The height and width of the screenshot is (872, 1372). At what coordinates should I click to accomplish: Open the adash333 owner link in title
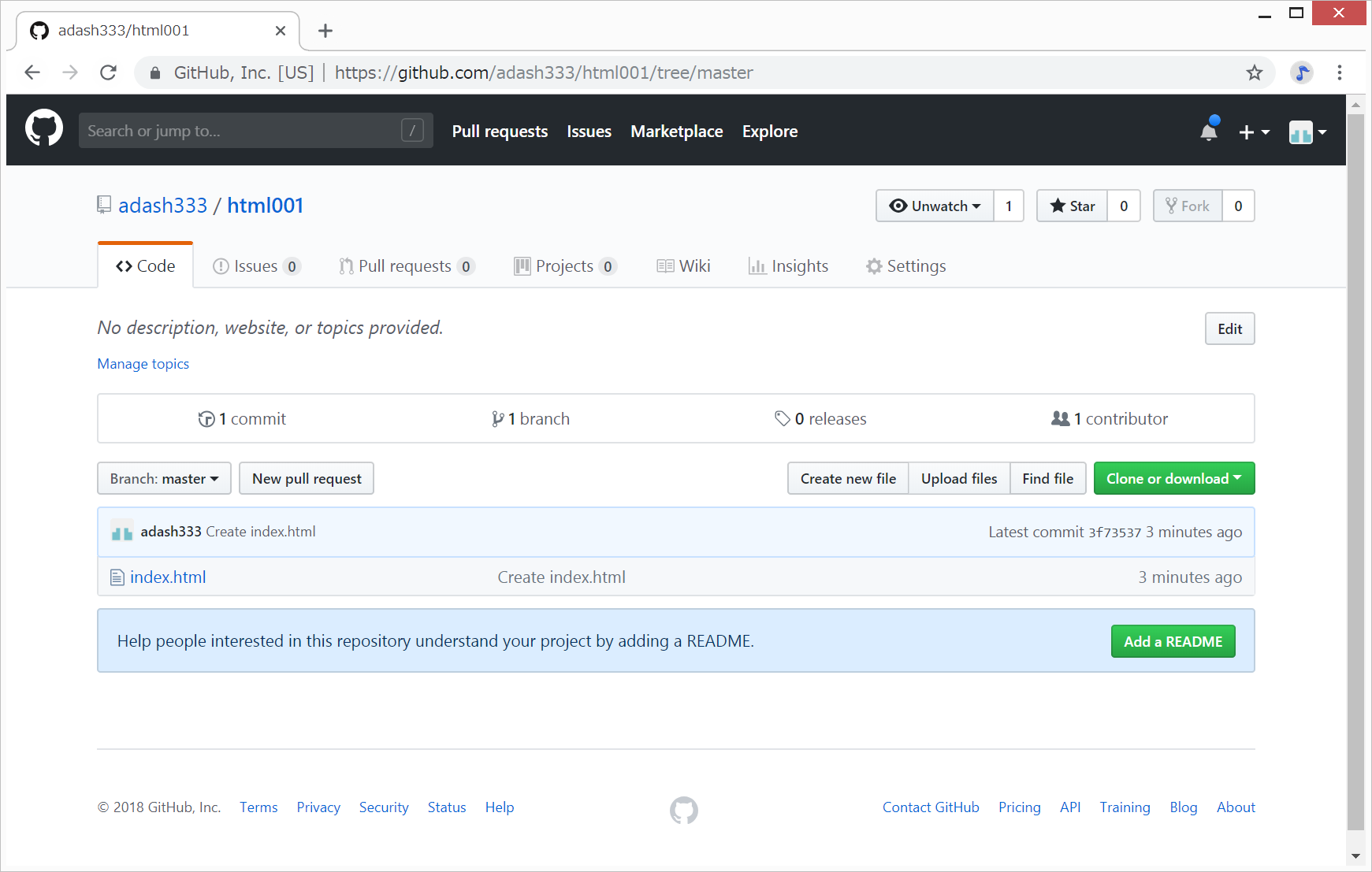click(x=162, y=206)
